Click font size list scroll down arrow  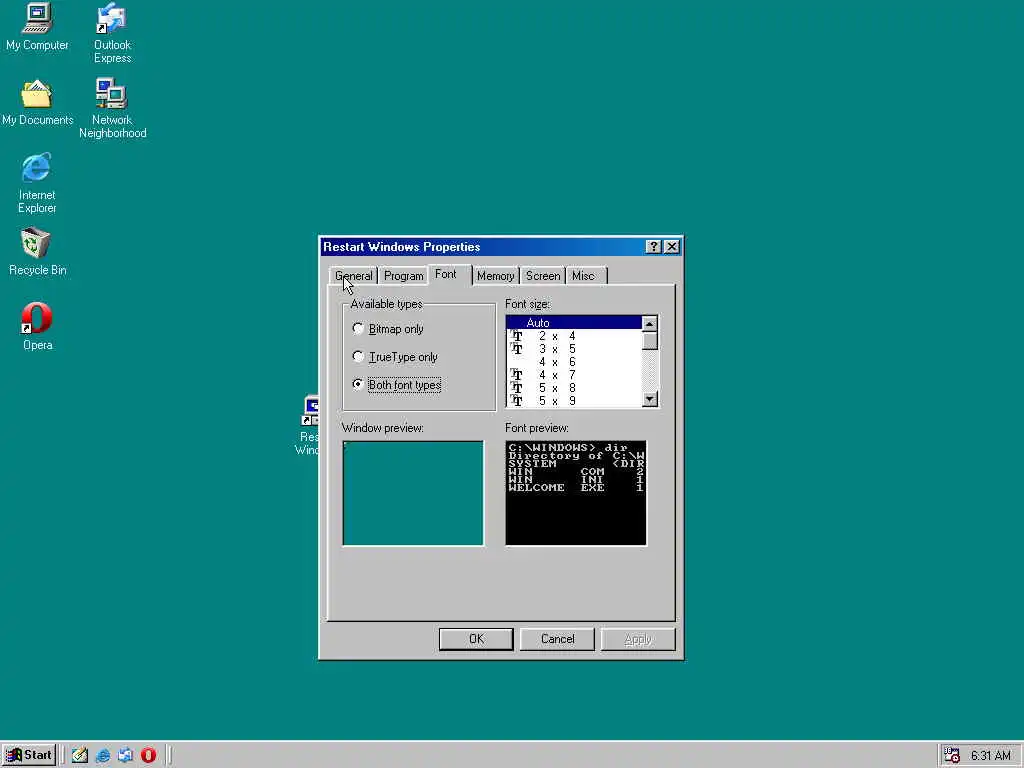[649, 399]
